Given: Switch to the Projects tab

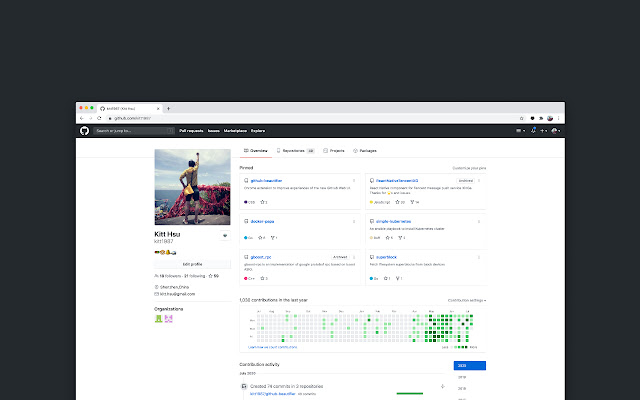Looking at the screenshot, I should point(334,151).
